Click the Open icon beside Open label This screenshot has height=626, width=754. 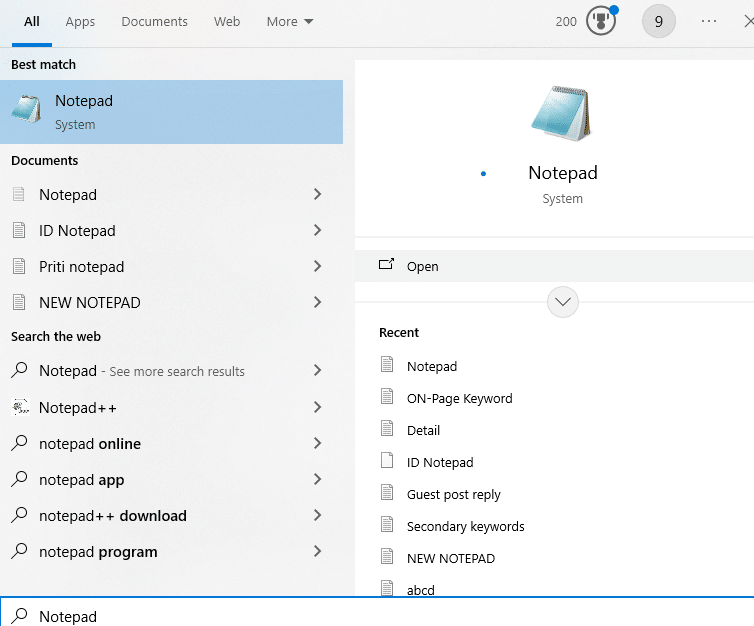tap(386, 266)
